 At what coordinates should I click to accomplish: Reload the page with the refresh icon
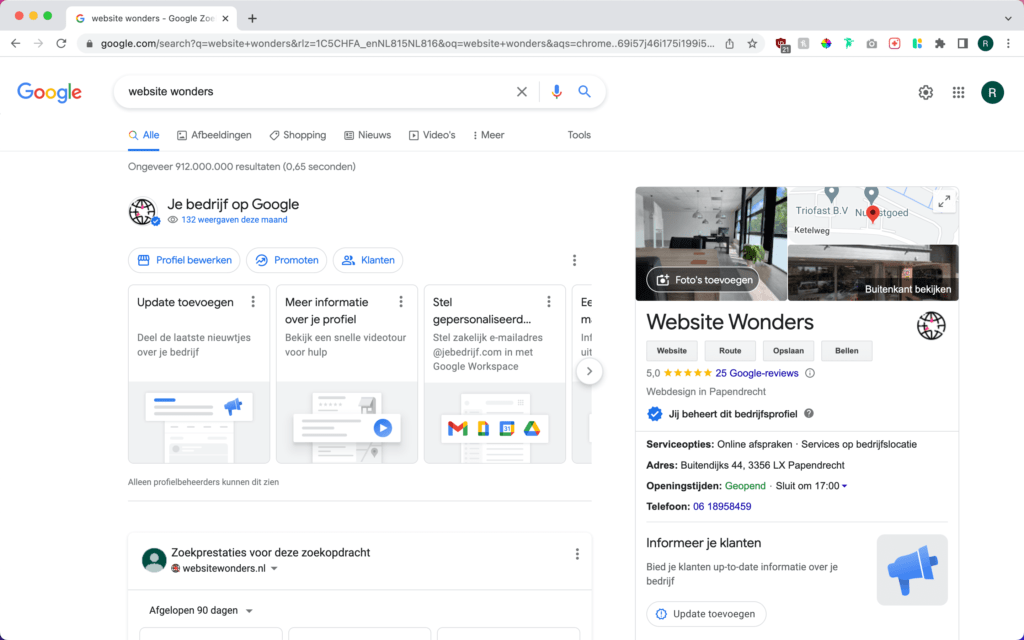(62, 44)
